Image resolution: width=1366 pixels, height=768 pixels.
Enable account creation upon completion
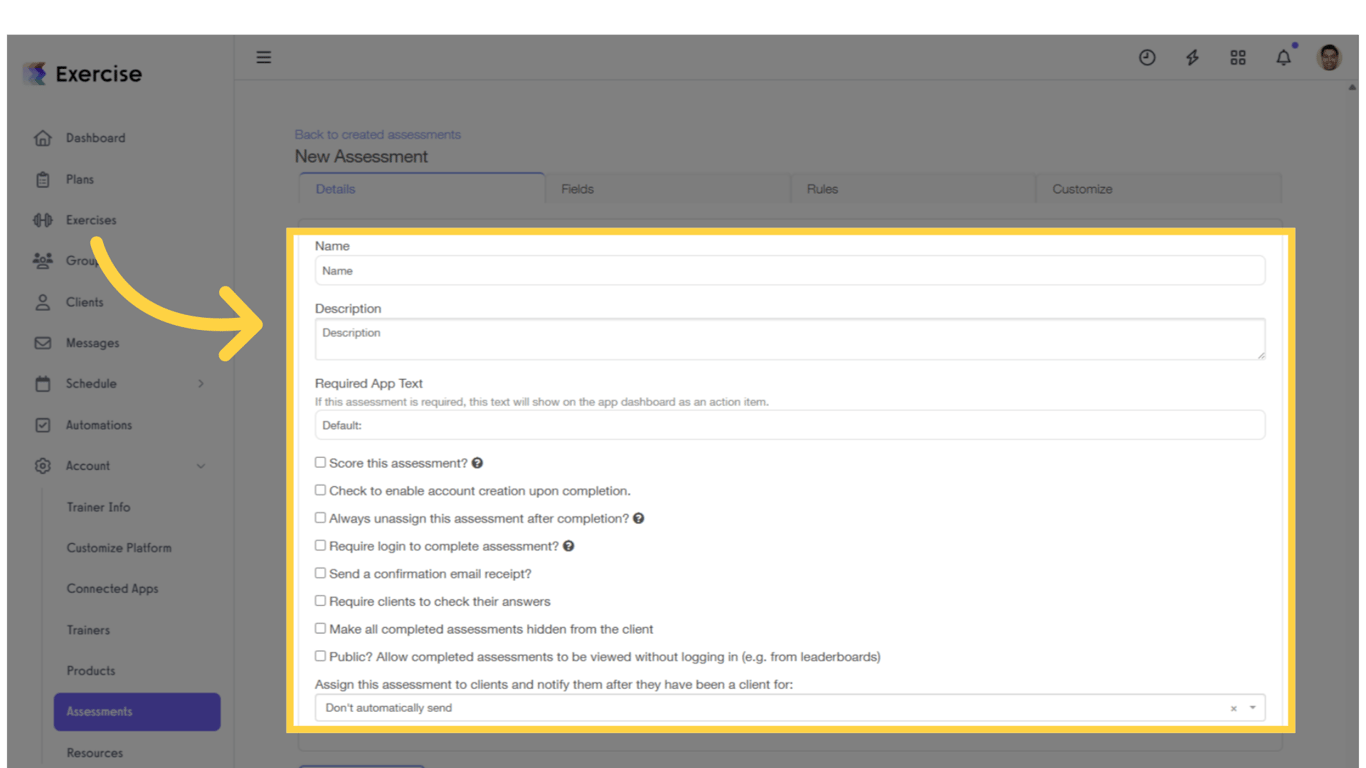tap(320, 489)
